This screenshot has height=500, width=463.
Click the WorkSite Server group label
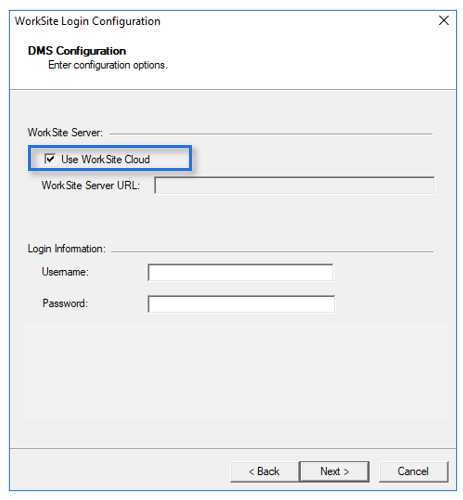click(65, 133)
